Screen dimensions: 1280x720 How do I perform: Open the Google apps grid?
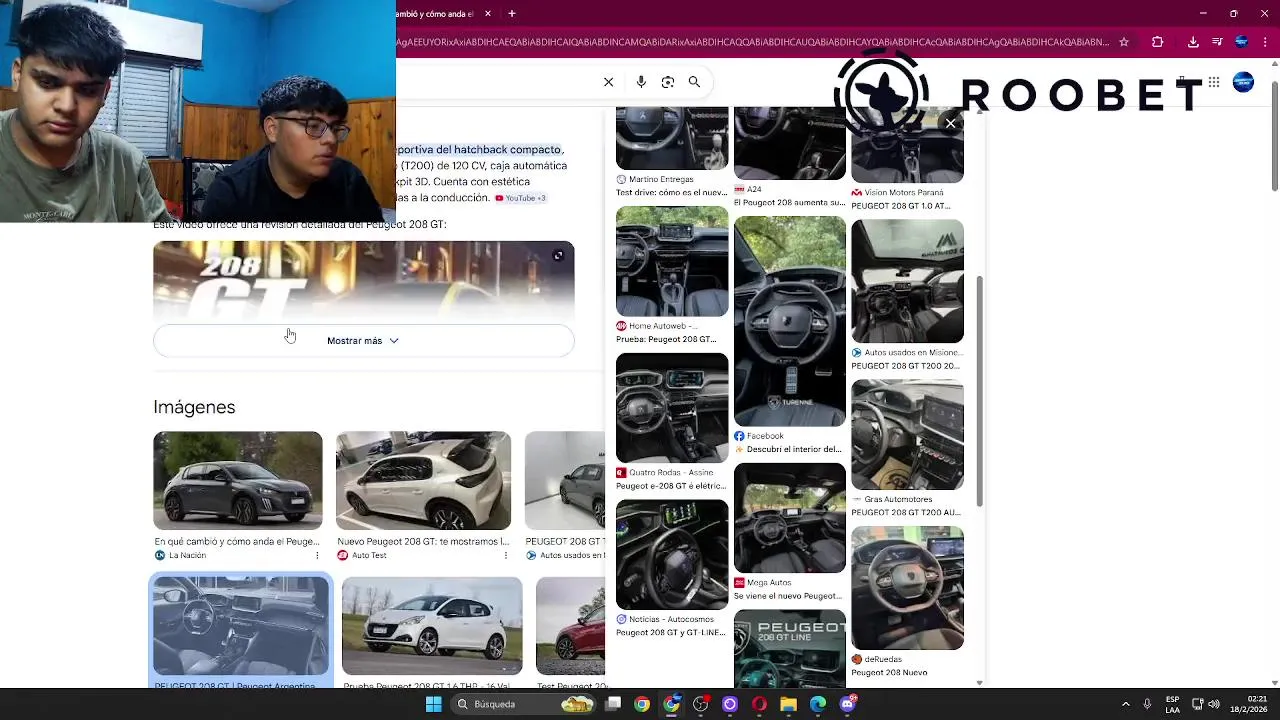click(x=1214, y=82)
